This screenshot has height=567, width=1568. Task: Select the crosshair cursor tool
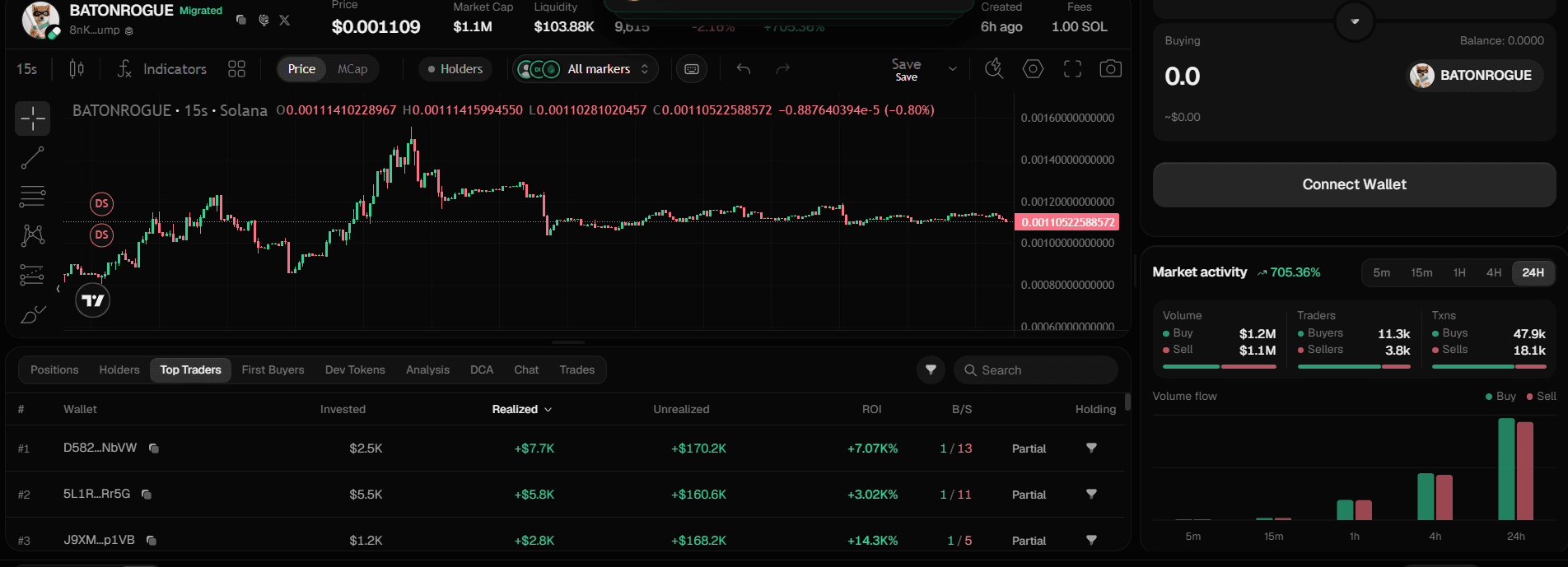pyautogui.click(x=33, y=119)
